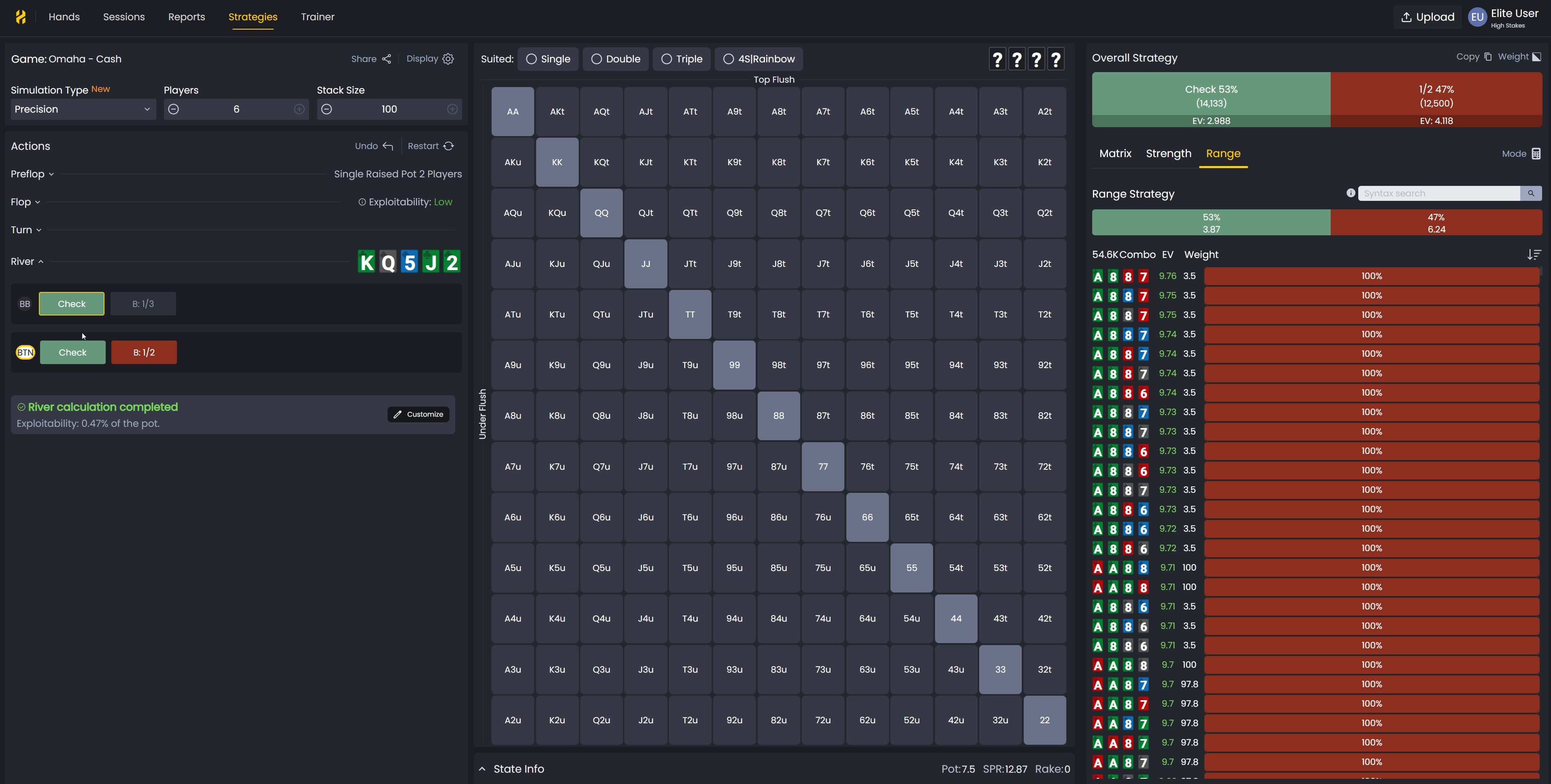Switch to the Strength tab

[1168, 153]
